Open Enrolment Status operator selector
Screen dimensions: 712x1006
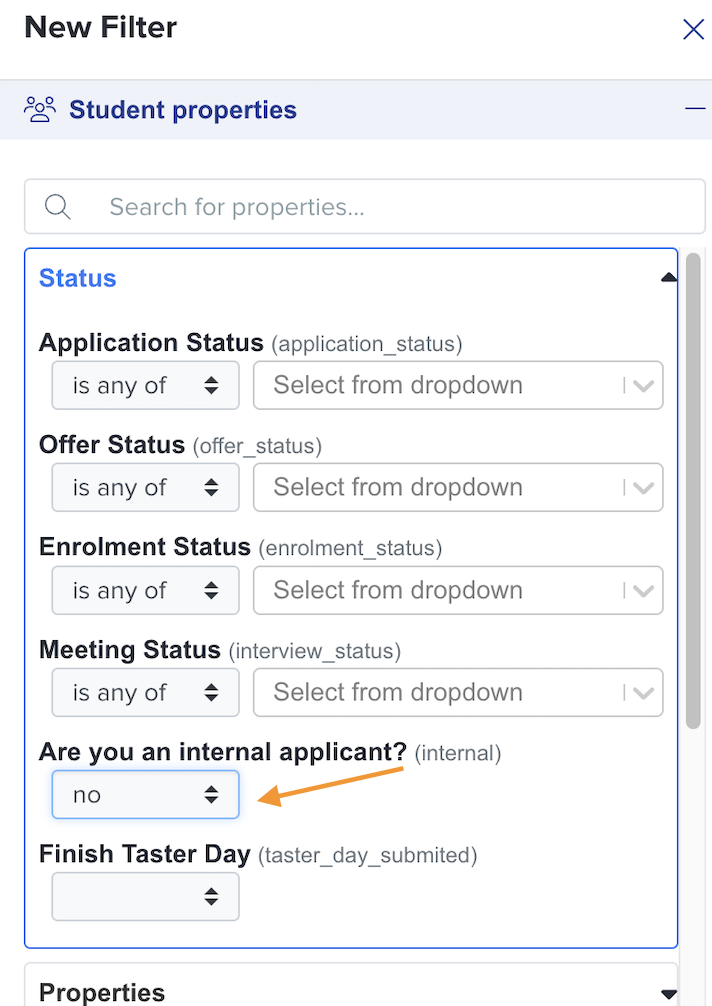click(x=146, y=590)
